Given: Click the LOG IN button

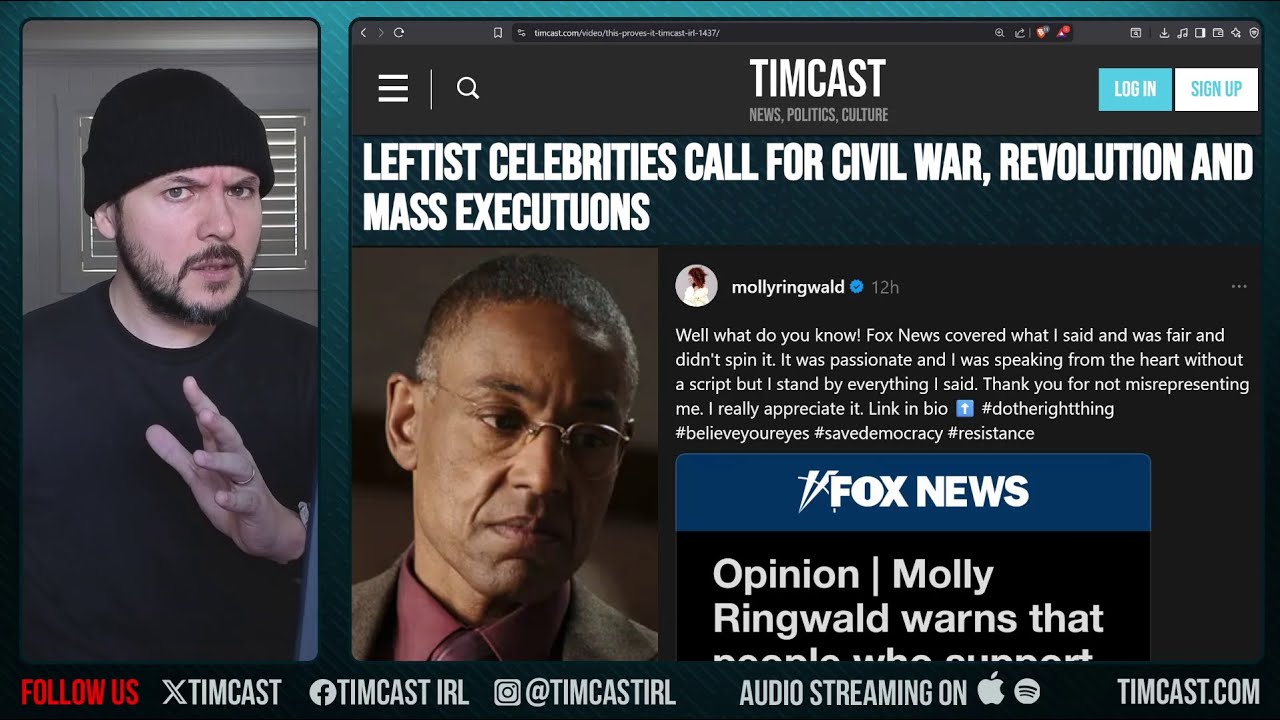Looking at the screenshot, I should pos(1135,89).
